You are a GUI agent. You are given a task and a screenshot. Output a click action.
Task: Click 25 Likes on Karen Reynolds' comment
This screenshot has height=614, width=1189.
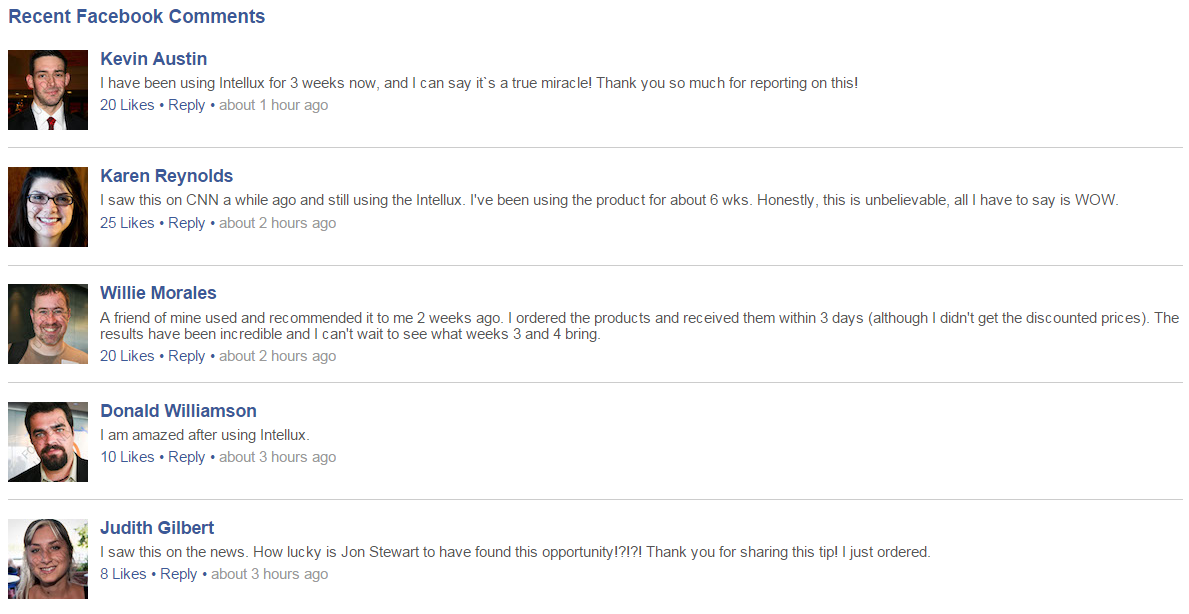coord(127,223)
